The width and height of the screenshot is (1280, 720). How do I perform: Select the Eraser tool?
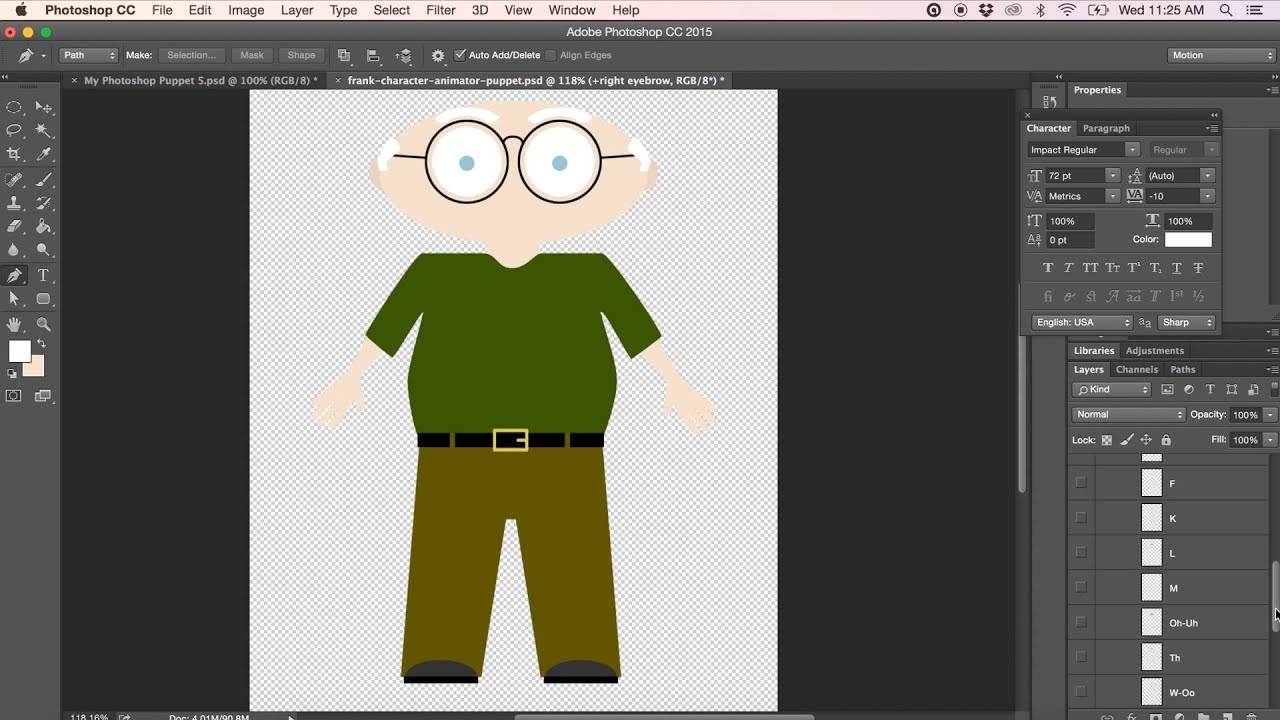(x=15, y=227)
